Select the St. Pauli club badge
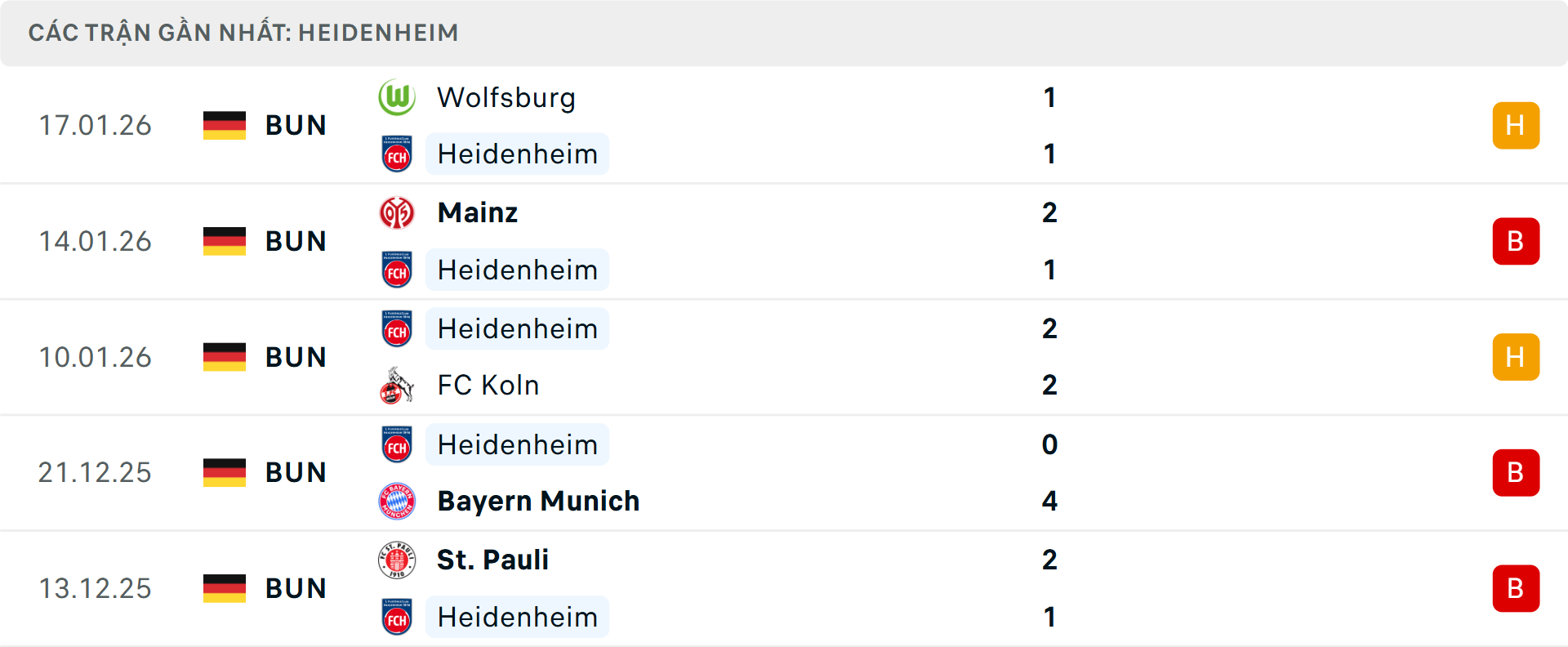This screenshot has height=647, width=1568. (x=398, y=560)
